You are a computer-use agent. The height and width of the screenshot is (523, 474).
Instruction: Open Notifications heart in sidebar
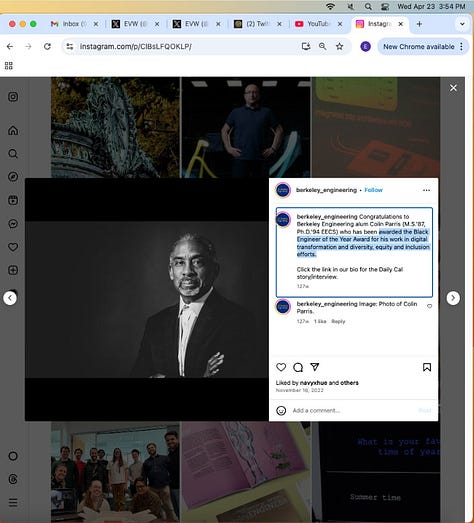coord(13,247)
